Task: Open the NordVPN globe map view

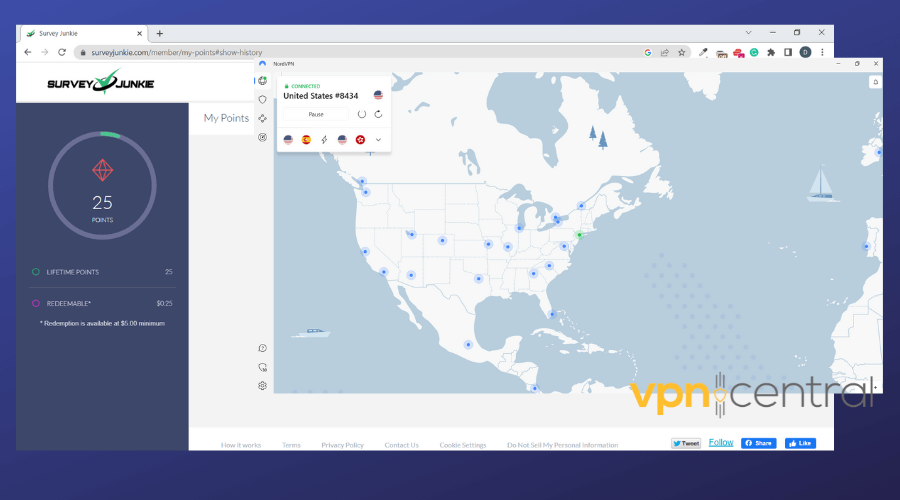Action: pos(262,81)
